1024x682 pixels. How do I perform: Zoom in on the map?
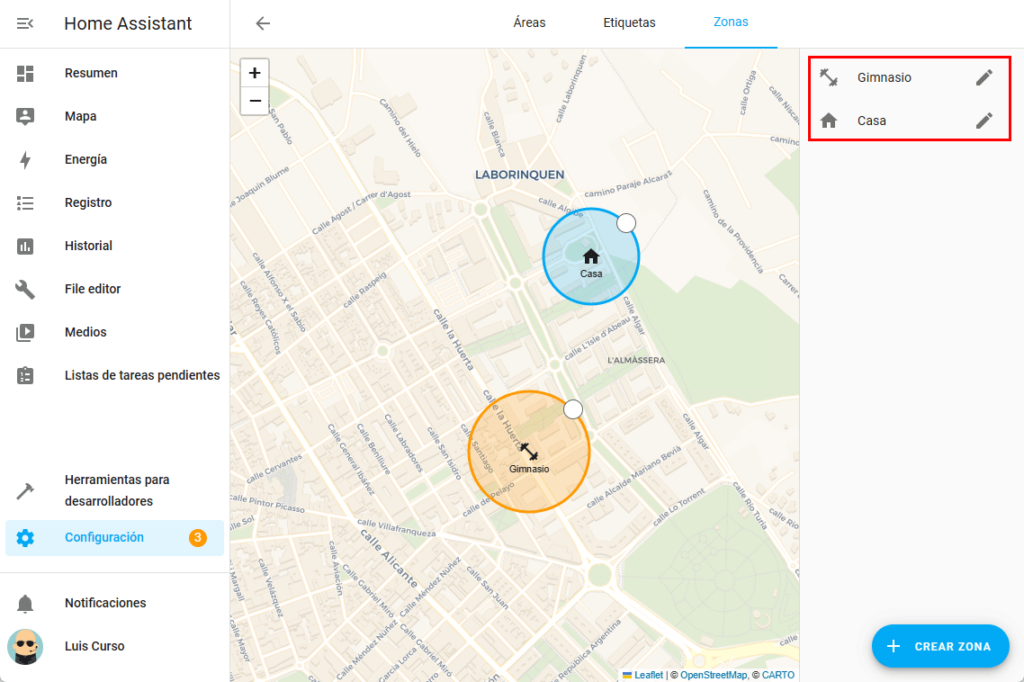pyautogui.click(x=255, y=73)
